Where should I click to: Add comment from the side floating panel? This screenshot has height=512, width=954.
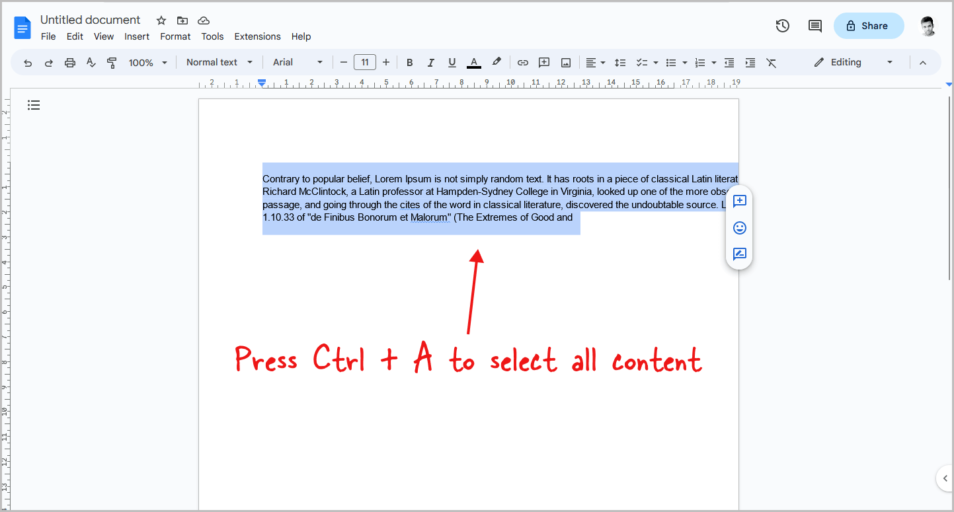click(x=739, y=201)
